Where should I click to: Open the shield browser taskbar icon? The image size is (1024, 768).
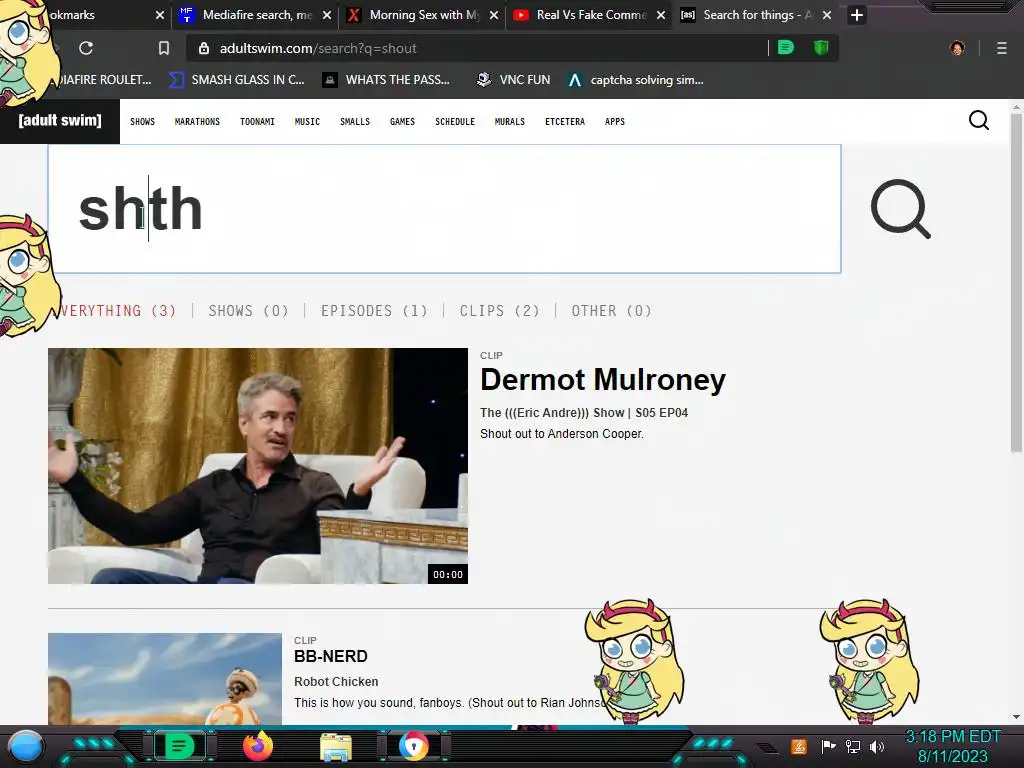[413, 746]
